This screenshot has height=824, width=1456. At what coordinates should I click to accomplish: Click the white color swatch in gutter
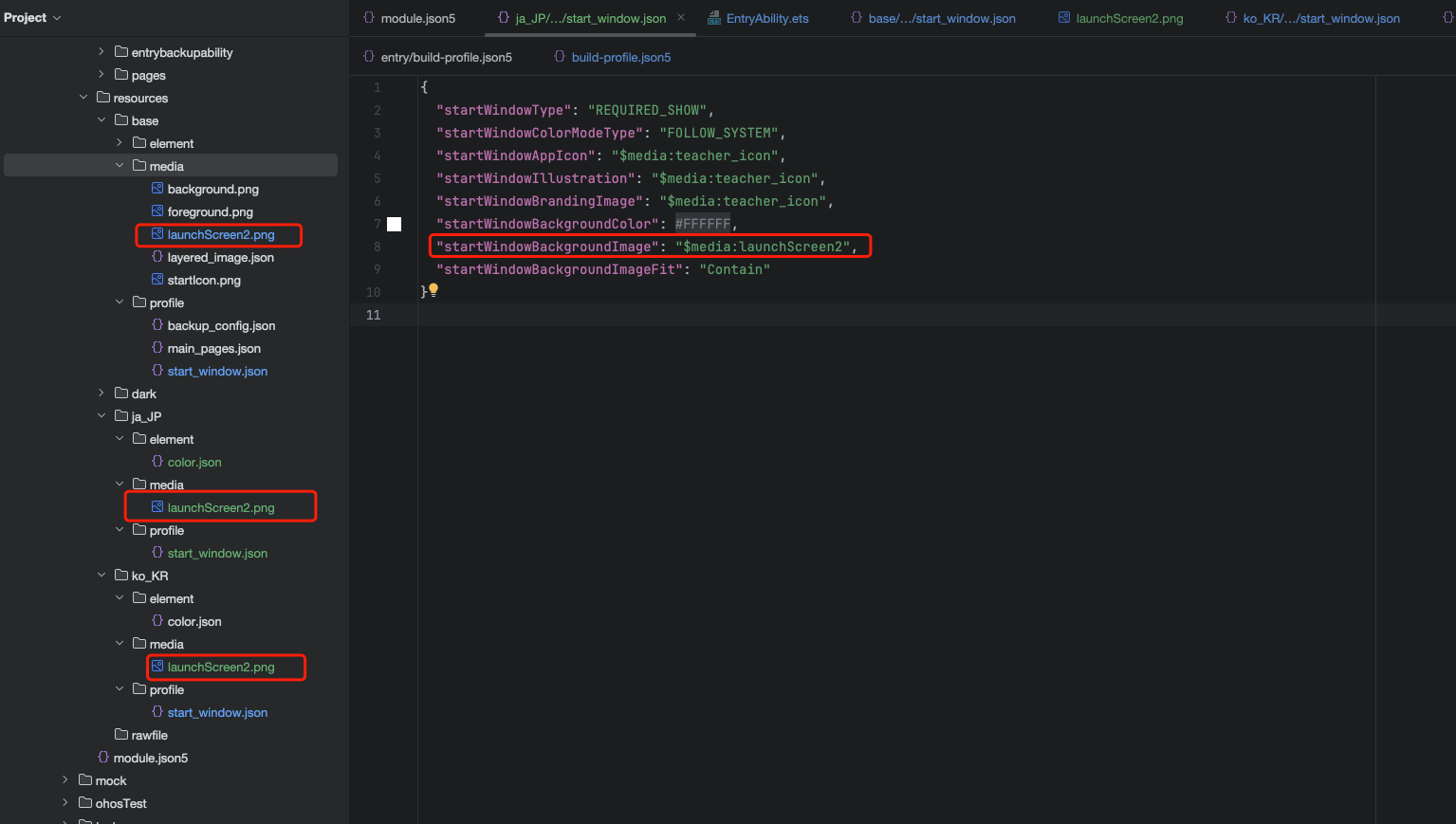click(395, 224)
